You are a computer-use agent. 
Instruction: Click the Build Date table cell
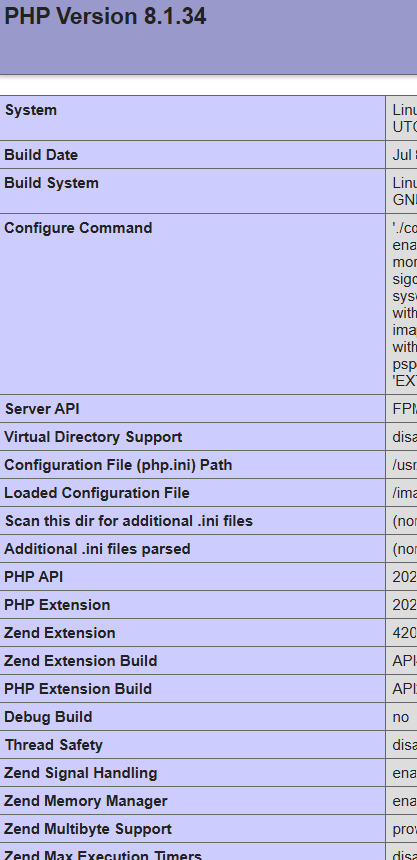(x=193, y=155)
